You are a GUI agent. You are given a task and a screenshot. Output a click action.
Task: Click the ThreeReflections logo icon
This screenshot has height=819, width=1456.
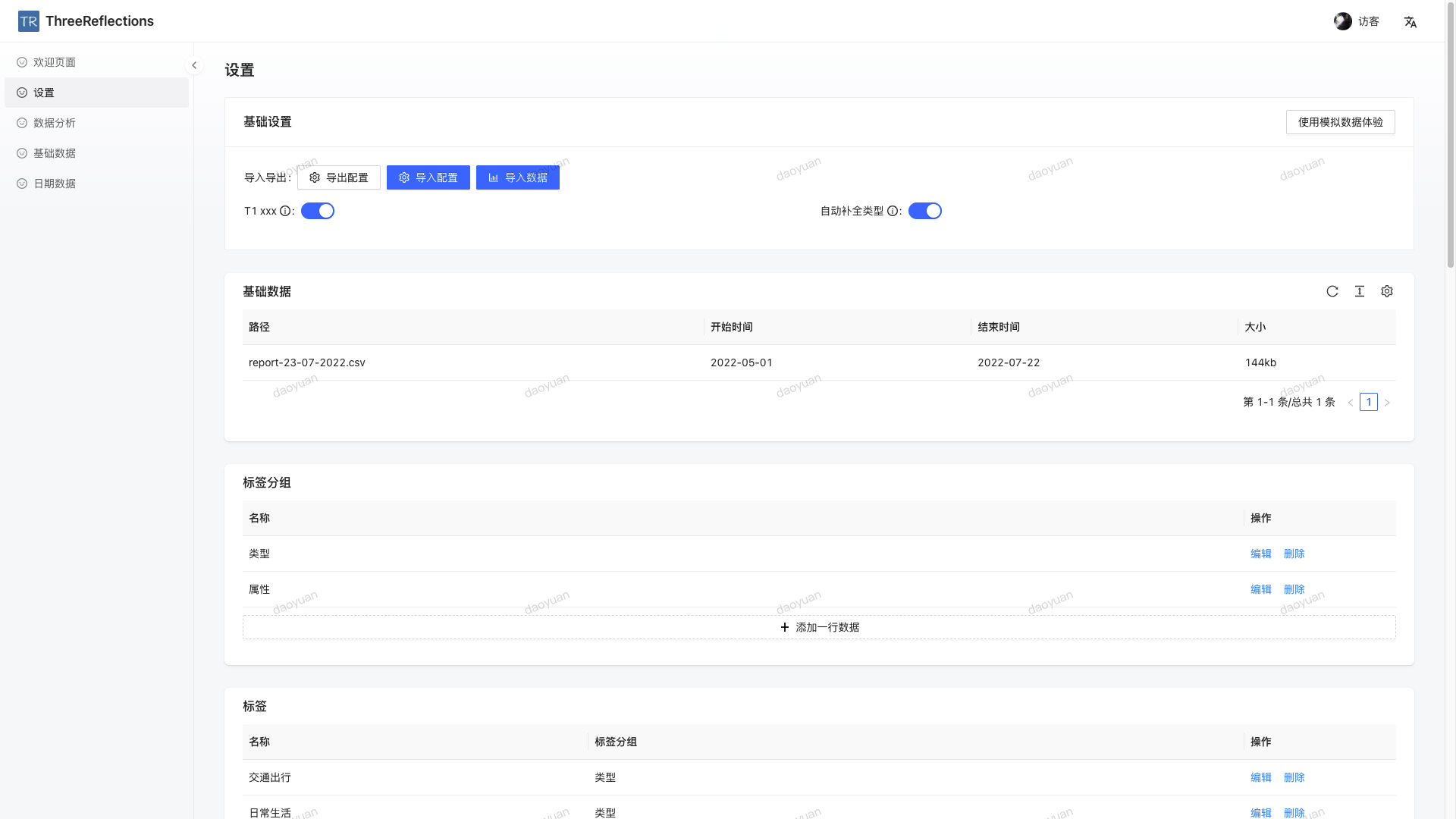[x=28, y=21]
